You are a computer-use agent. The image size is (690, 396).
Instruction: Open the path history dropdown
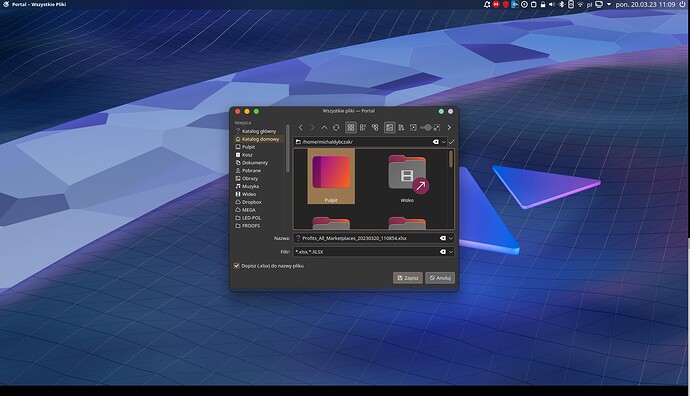444,142
